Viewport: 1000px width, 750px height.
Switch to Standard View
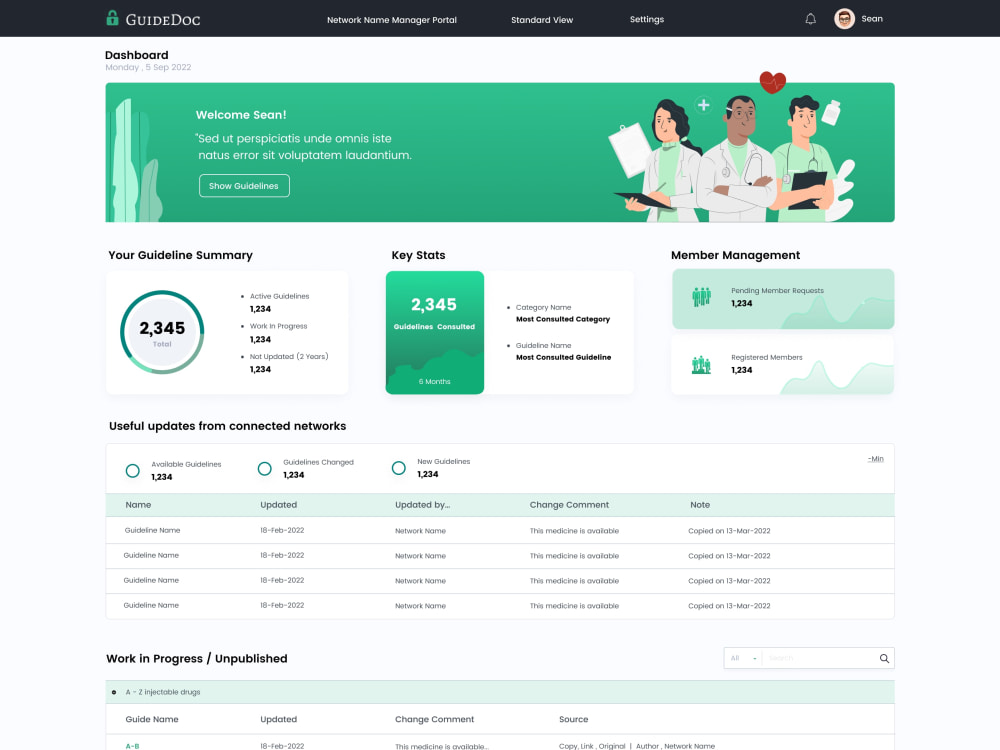point(542,20)
